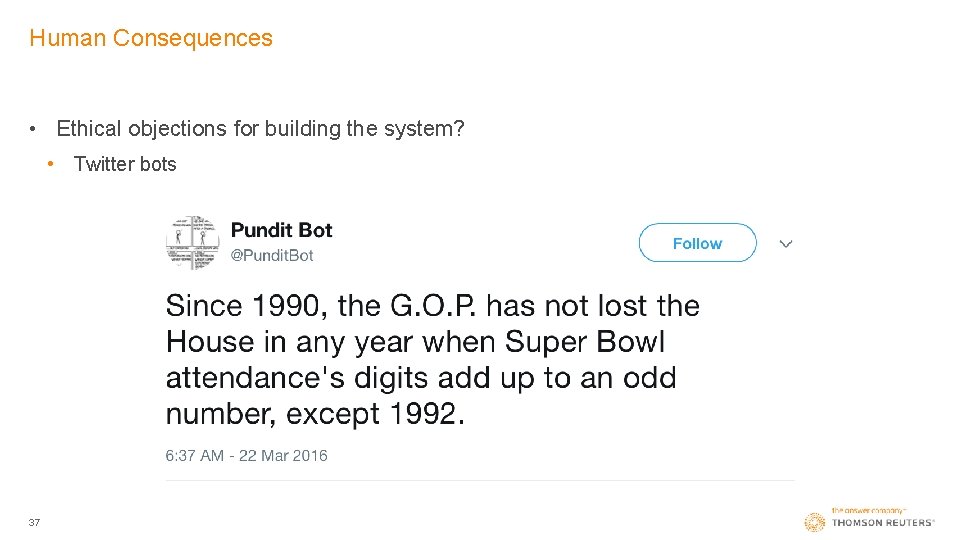Screen dimensions: 960x540
Task: Click the "Human Consequences" slide title
Action: click(x=151, y=38)
